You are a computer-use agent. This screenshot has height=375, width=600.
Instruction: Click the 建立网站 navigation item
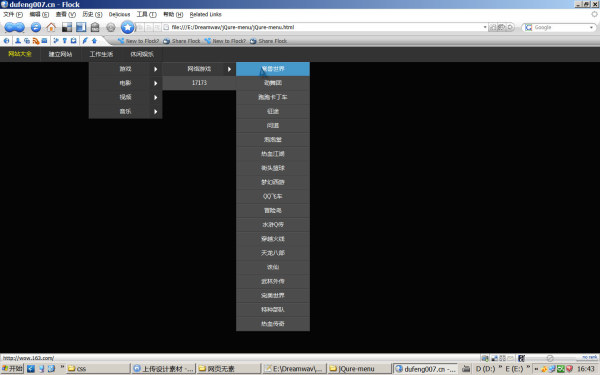60,54
